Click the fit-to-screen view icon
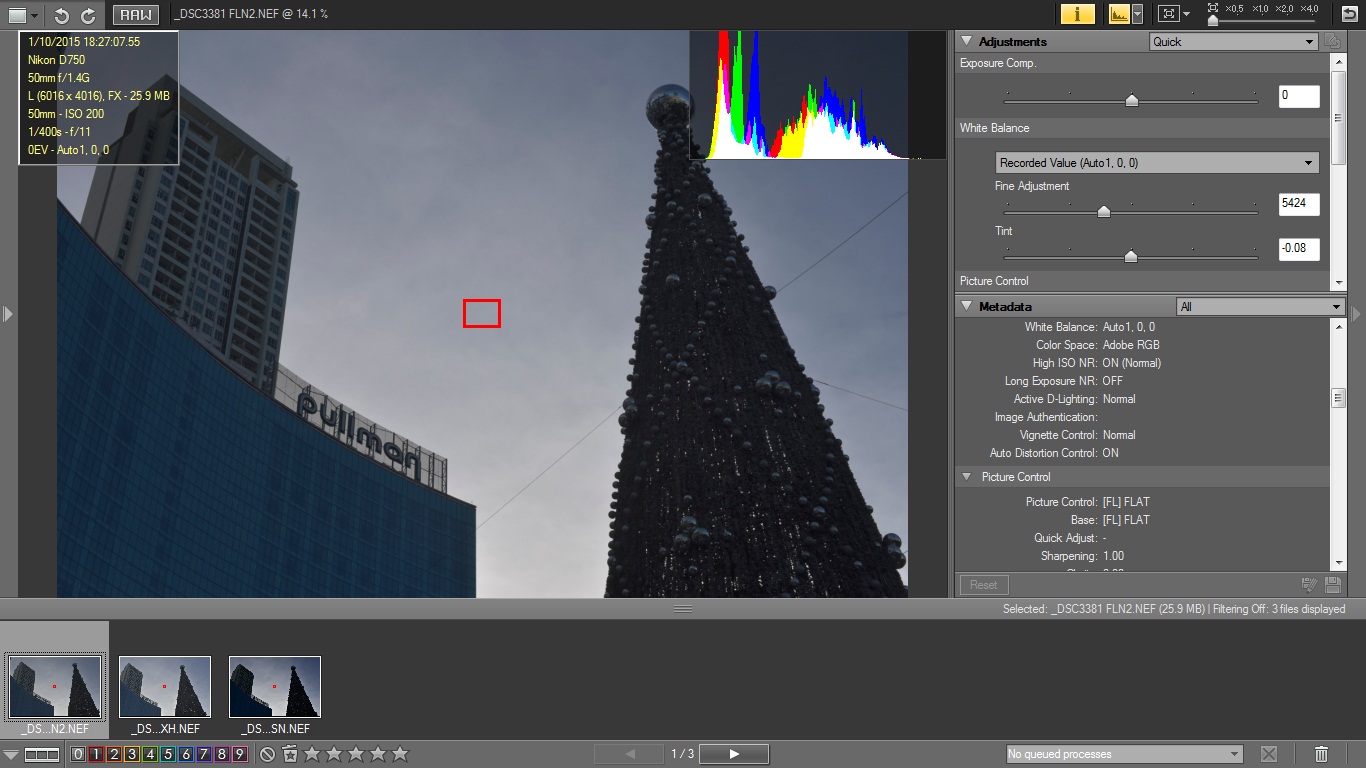 1167,14
